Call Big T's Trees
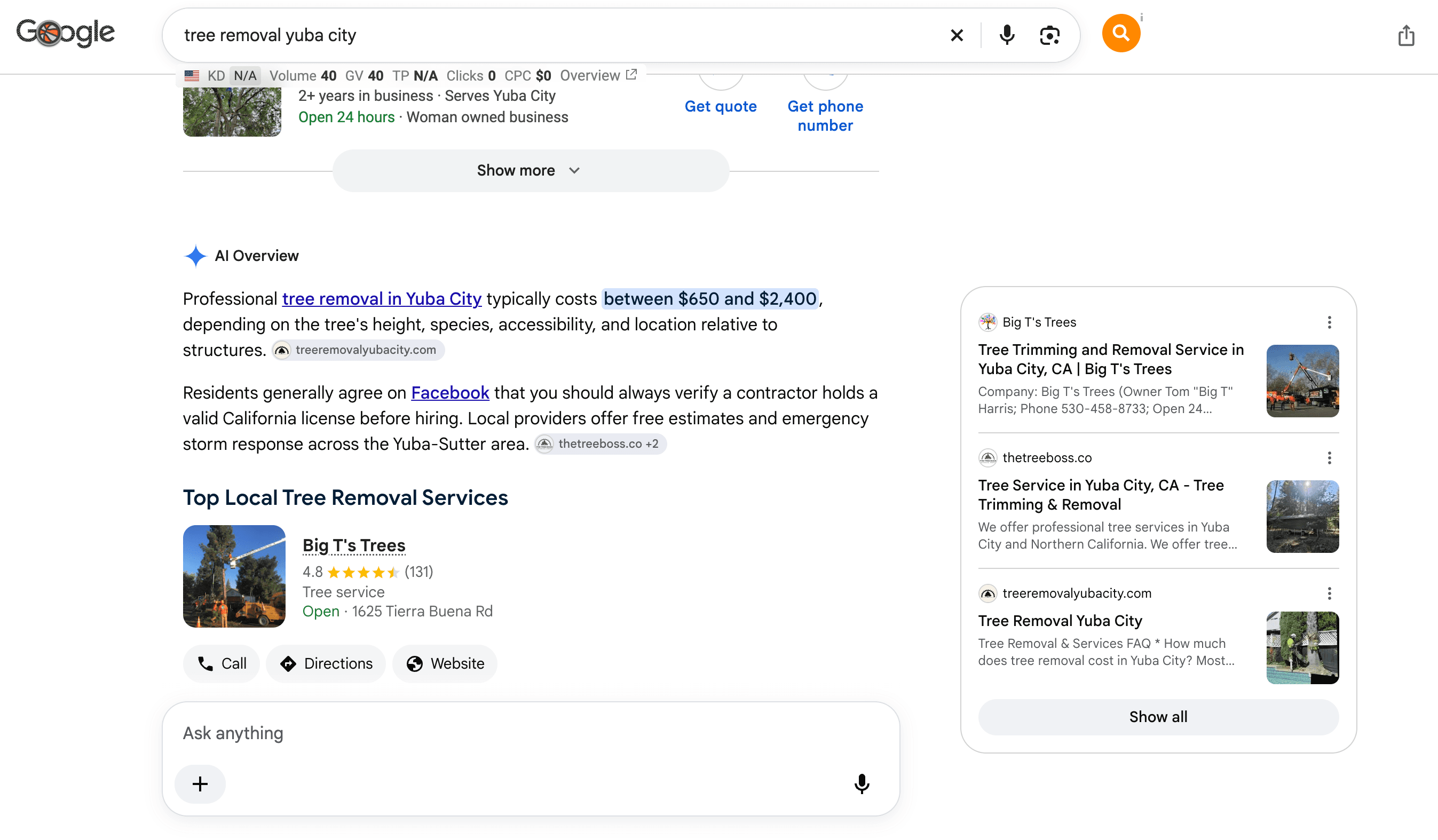This screenshot has width=1438, height=840. pos(222,664)
